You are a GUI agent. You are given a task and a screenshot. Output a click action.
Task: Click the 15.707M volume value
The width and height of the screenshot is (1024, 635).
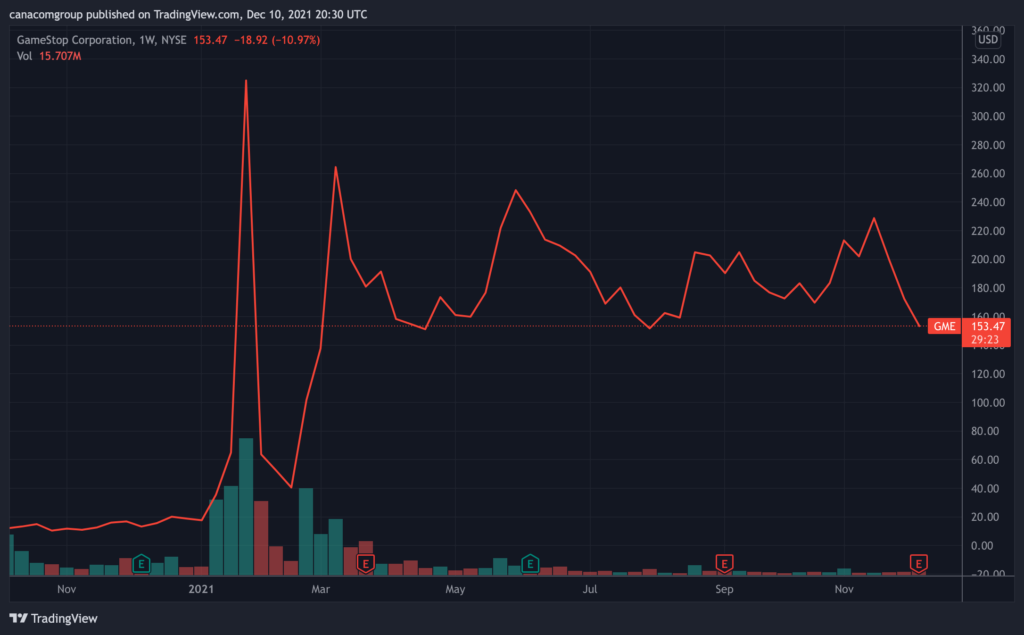(x=59, y=56)
